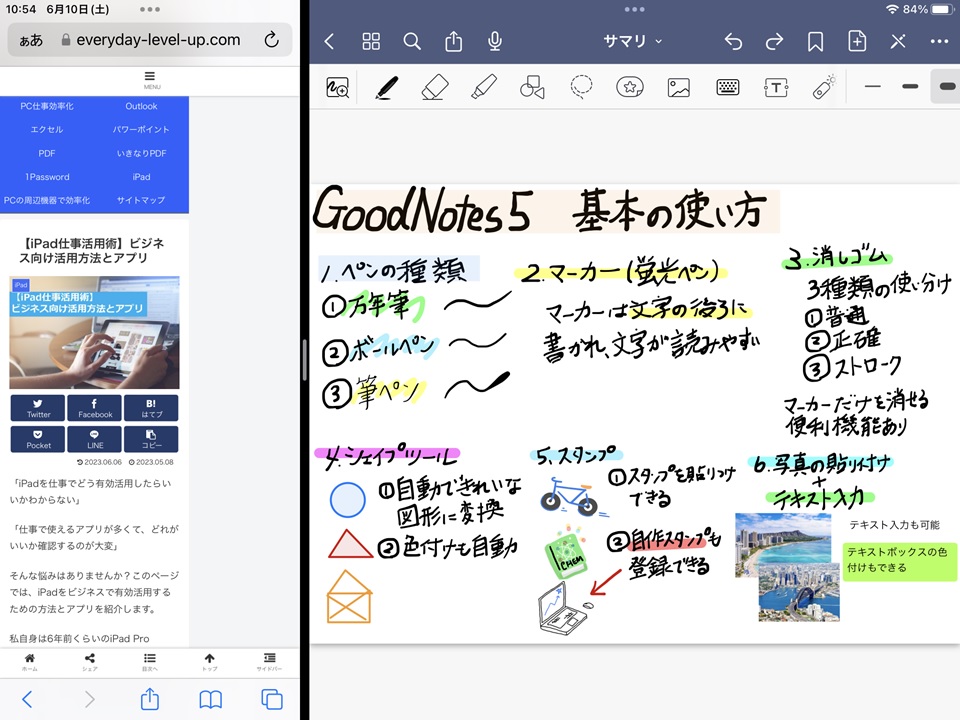
Task: Select the Image insert tool
Action: coord(678,88)
